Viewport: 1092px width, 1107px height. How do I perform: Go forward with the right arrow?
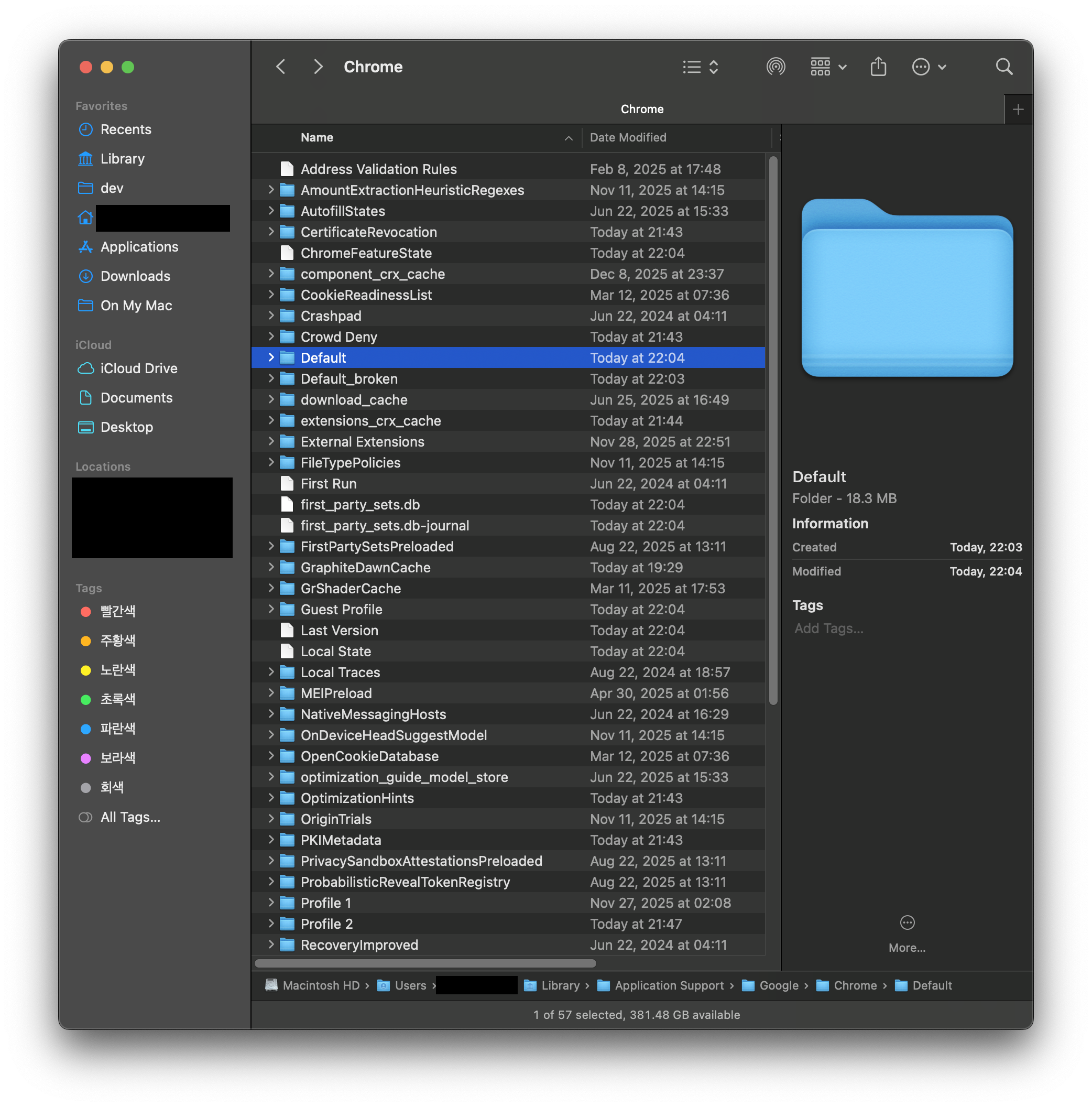[x=318, y=67]
